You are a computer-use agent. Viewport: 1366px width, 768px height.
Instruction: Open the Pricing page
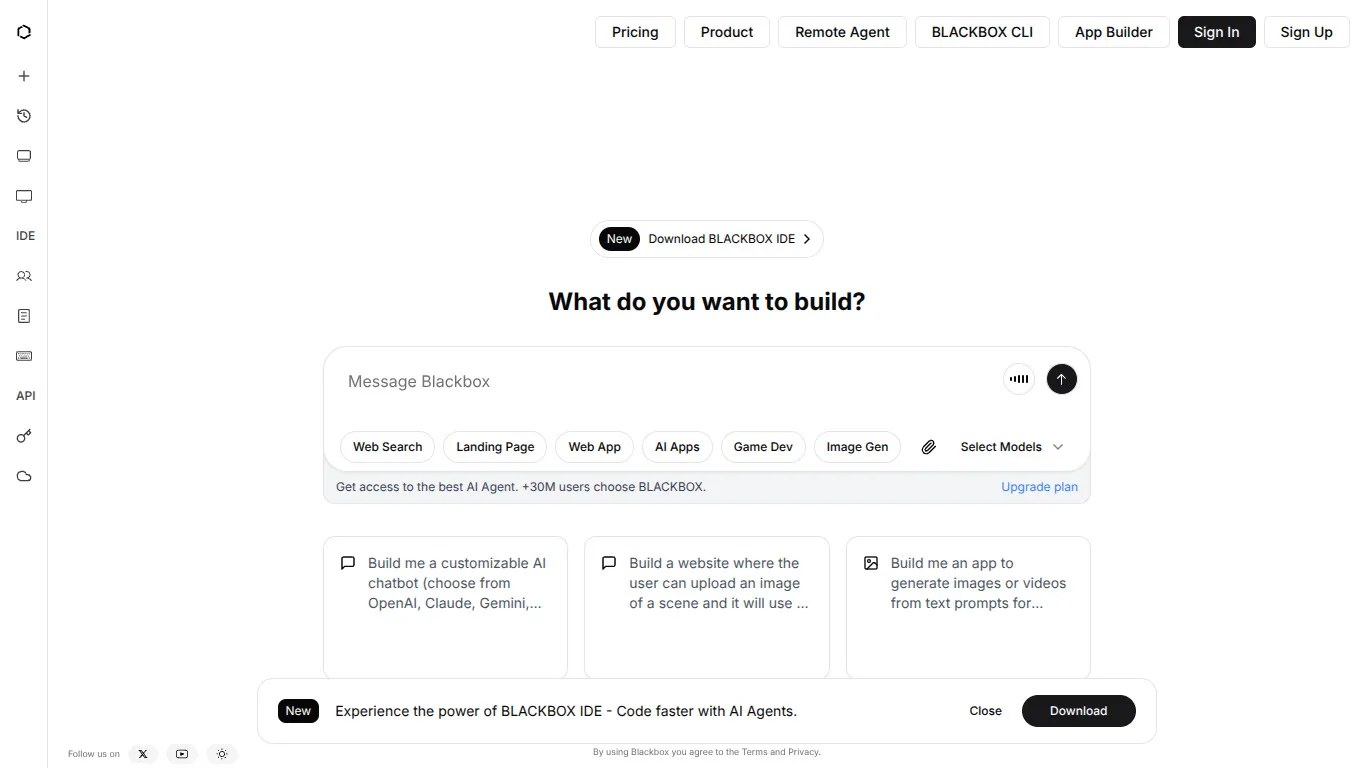pos(634,32)
